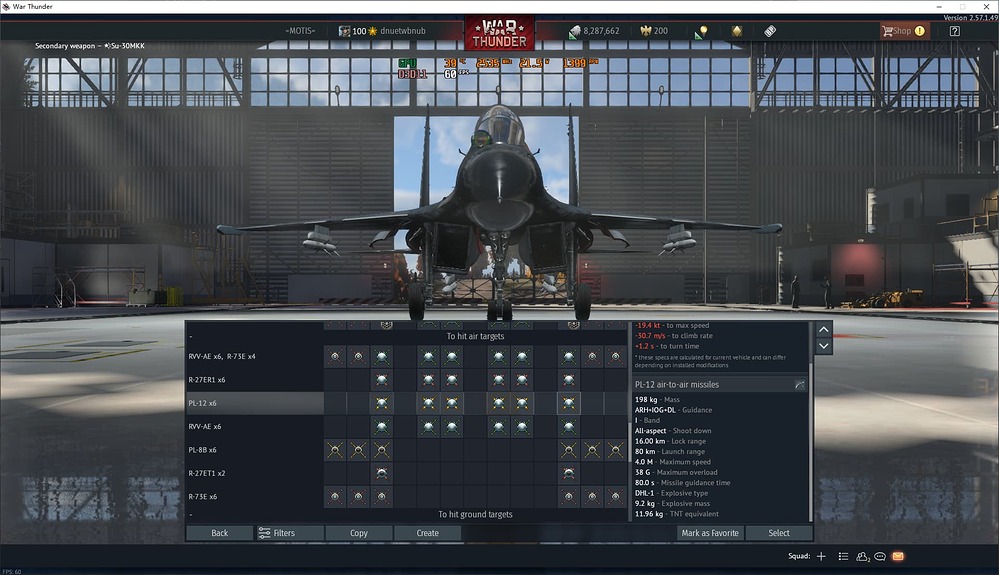Click Select to confirm the preset
The width and height of the screenshot is (999, 575).
(x=779, y=533)
